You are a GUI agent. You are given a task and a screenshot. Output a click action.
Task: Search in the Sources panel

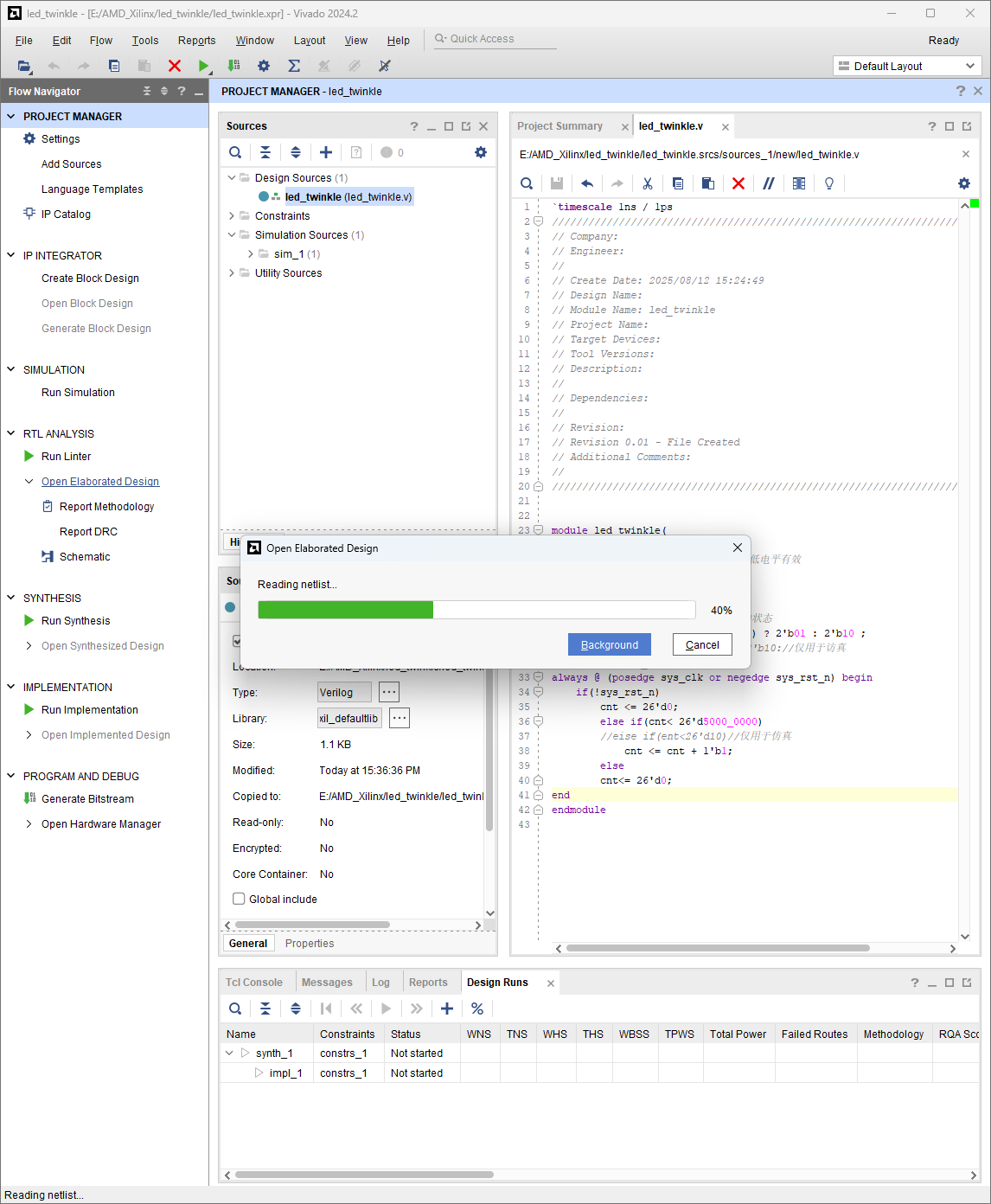click(235, 152)
